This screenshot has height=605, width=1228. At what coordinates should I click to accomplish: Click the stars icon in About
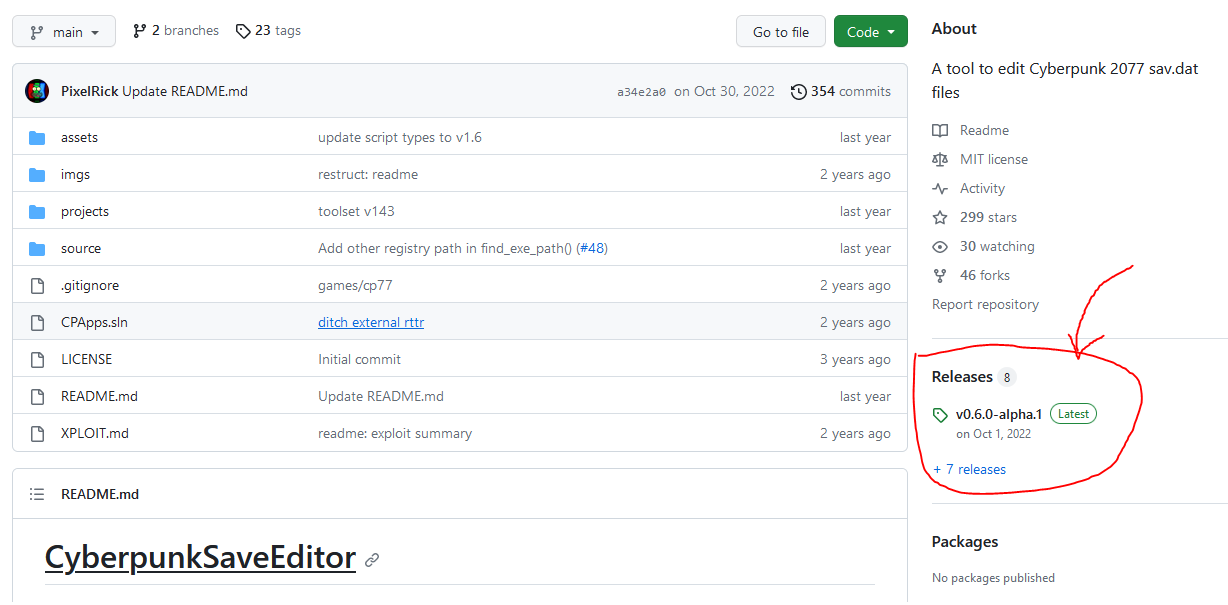pyautogui.click(x=940, y=218)
